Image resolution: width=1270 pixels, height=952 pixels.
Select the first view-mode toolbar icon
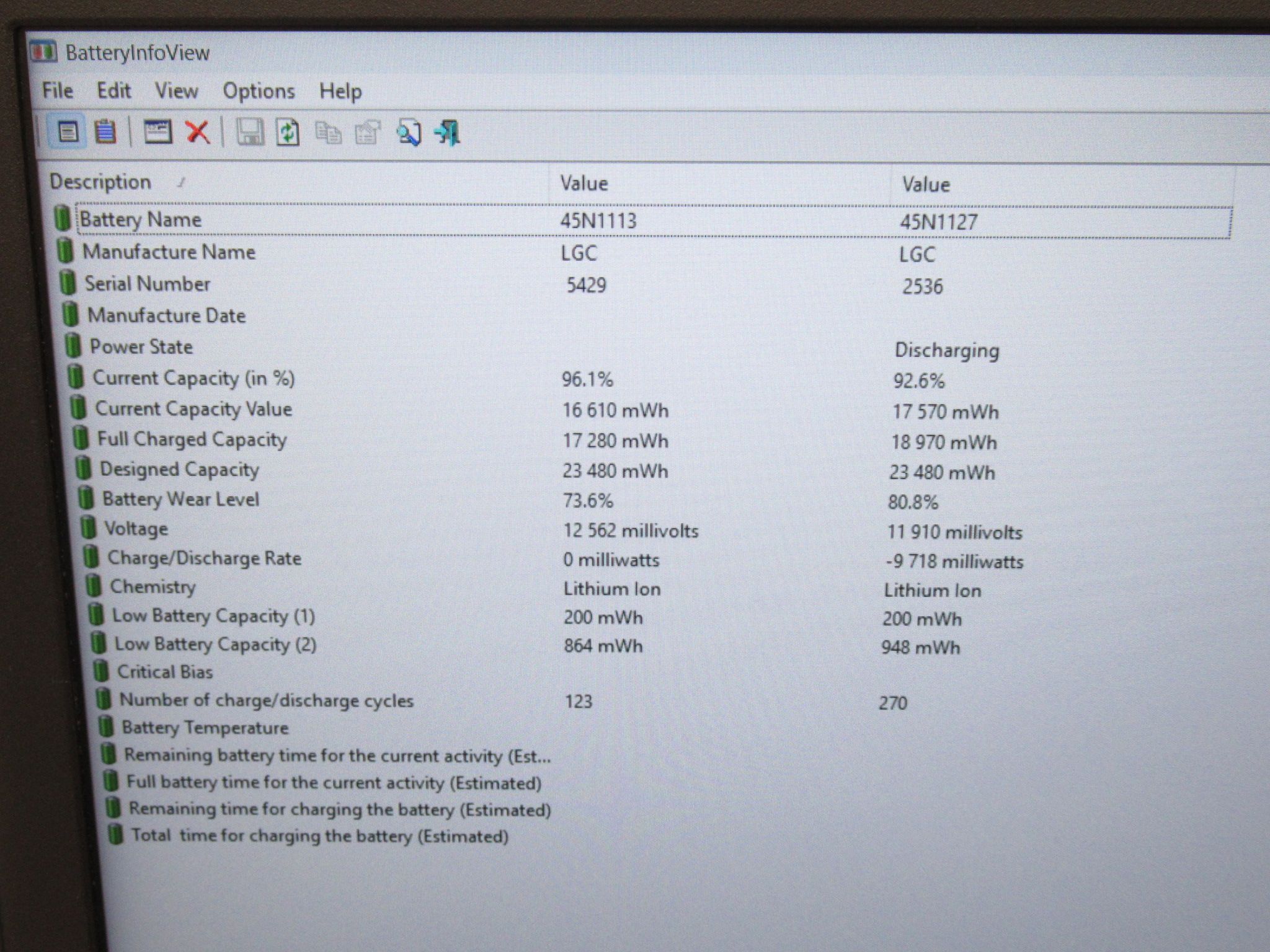[67, 131]
